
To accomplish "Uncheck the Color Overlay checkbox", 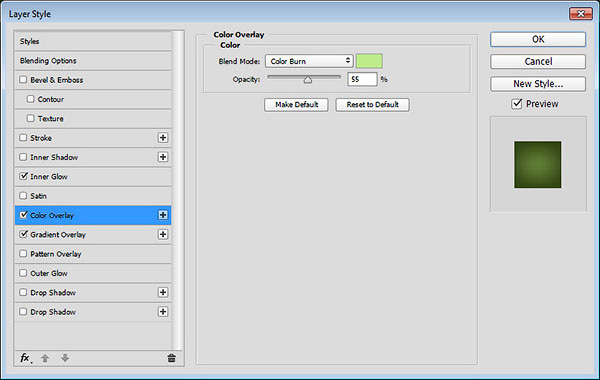I will coord(23,215).
